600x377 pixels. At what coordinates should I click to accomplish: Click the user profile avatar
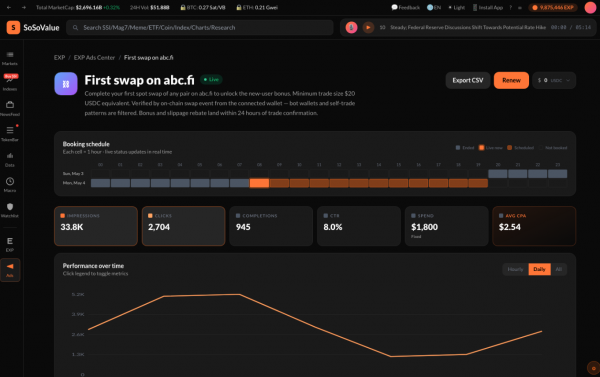590,7
